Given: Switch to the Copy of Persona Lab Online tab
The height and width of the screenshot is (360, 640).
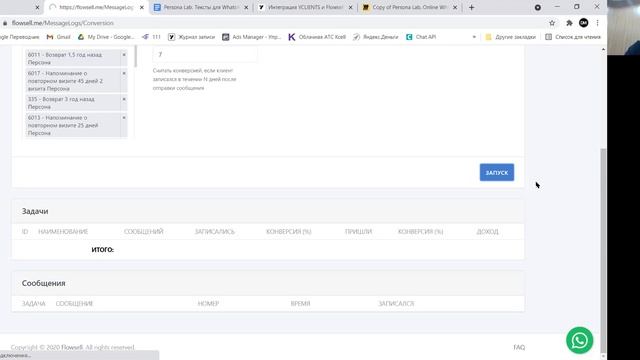Looking at the screenshot, I should [x=409, y=7].
